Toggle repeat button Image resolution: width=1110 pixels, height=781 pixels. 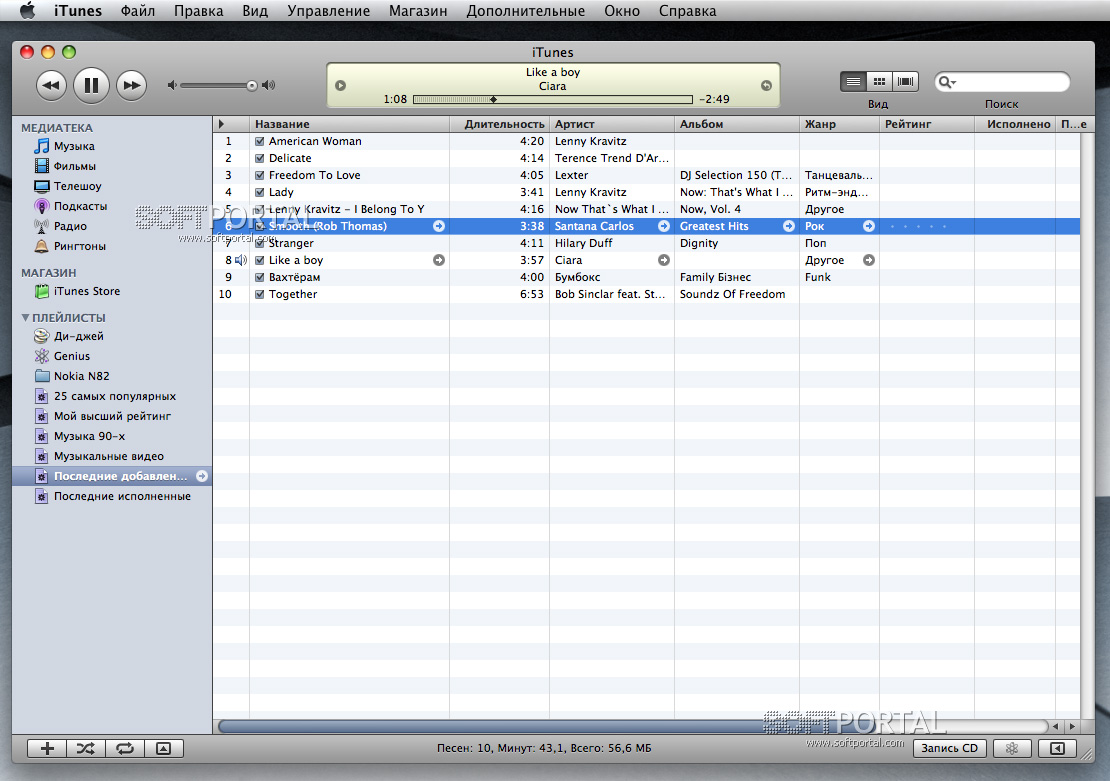click(125, 748)
